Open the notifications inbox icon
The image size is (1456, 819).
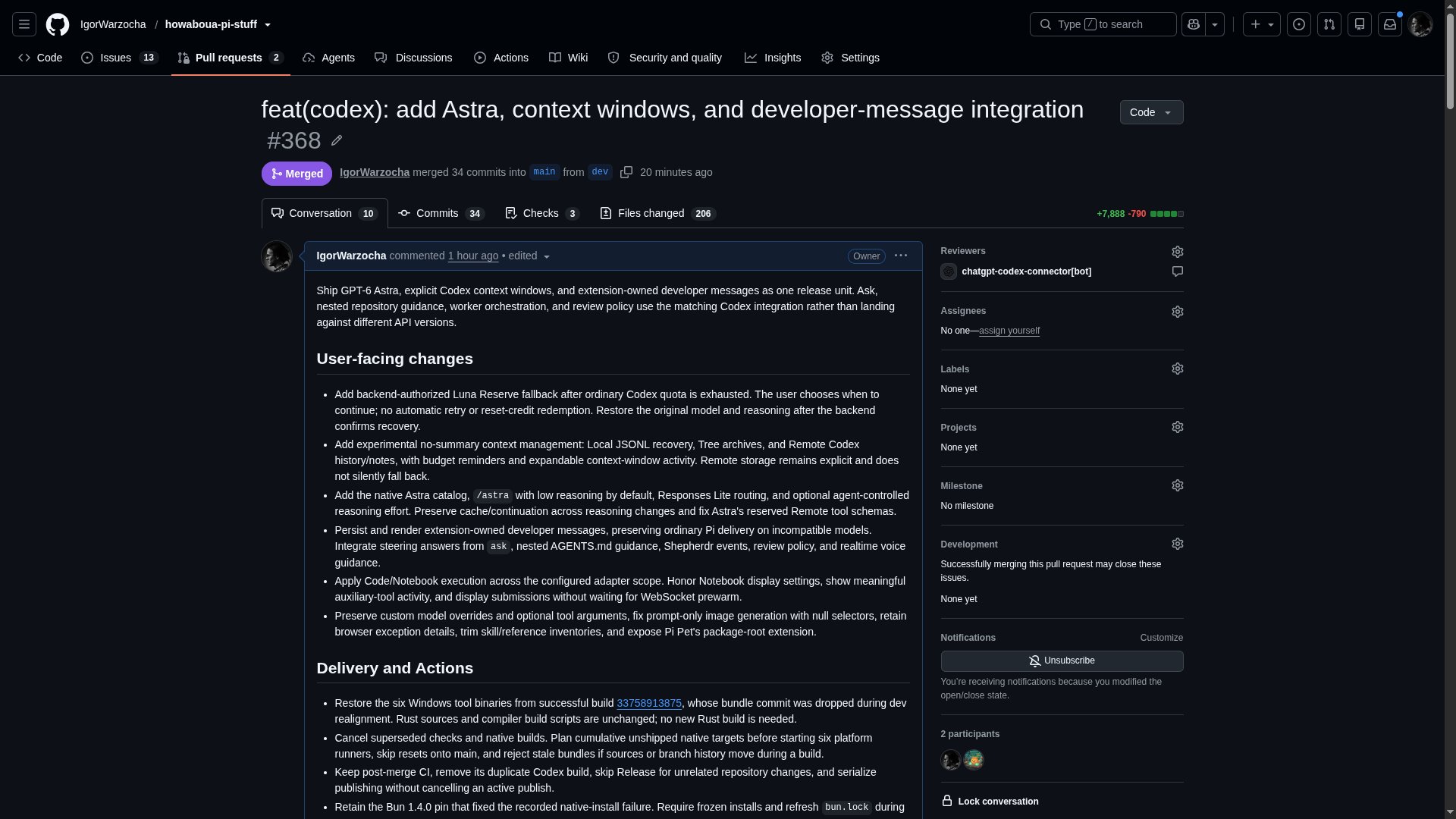1390,24
